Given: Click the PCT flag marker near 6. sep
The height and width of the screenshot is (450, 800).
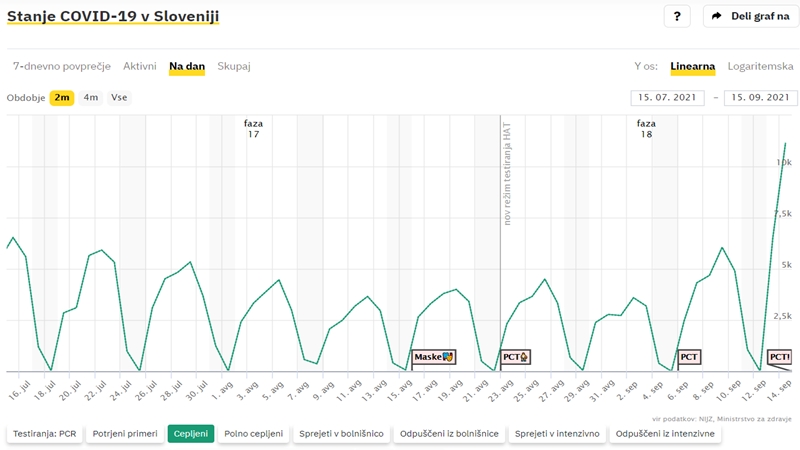Looking at the screenshot, I should [689, 357].
